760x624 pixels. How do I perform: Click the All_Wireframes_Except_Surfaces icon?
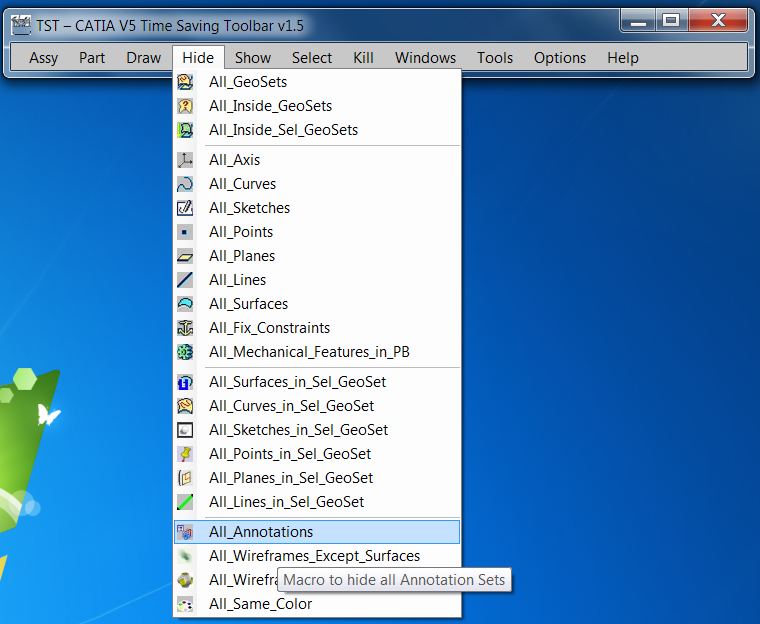(185, 556)
